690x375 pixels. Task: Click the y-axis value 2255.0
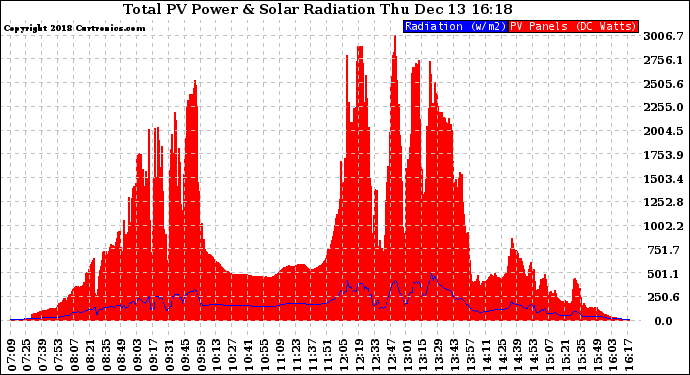(x=663, y=107)
